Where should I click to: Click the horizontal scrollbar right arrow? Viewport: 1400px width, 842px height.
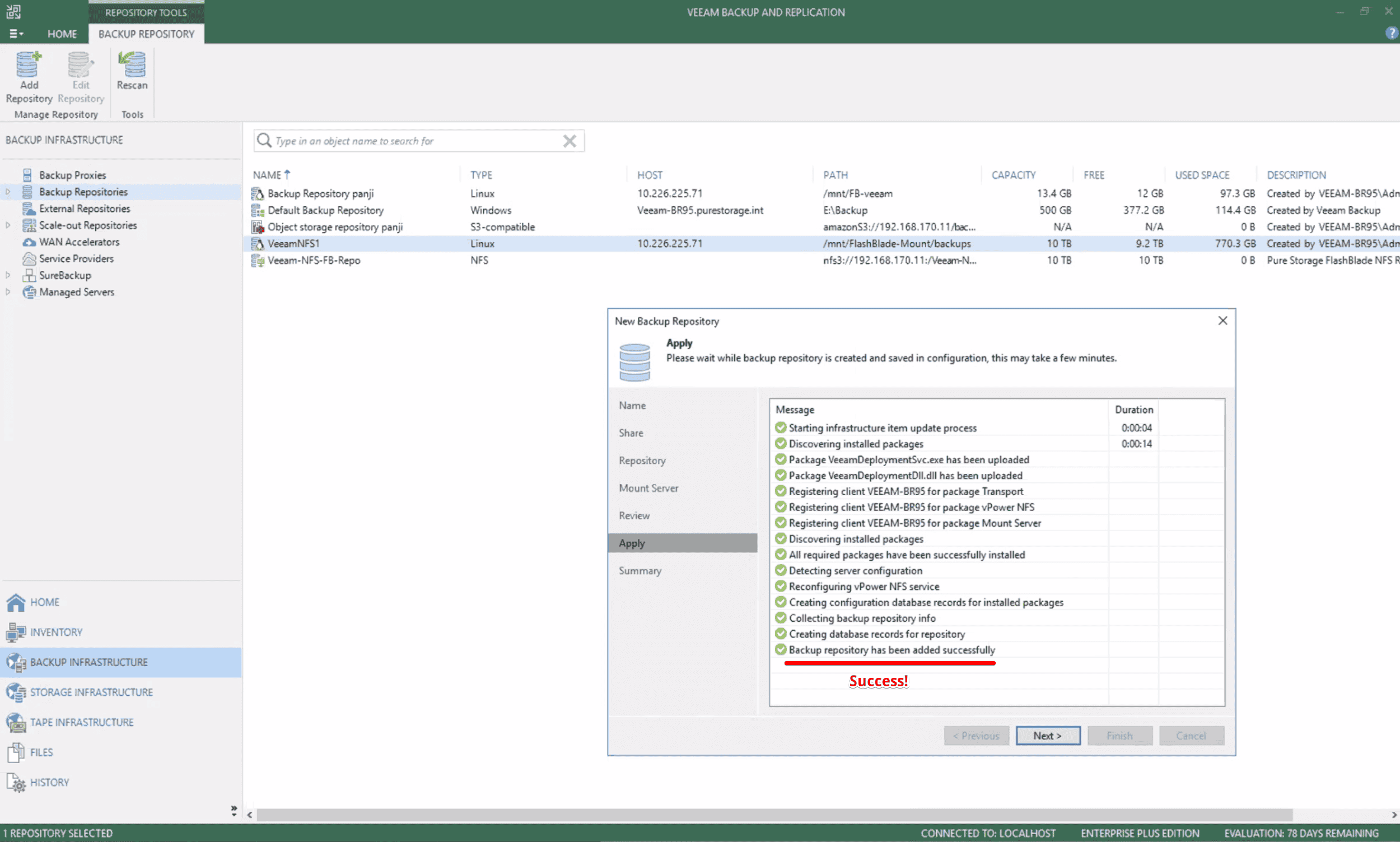pos(1394,815)
